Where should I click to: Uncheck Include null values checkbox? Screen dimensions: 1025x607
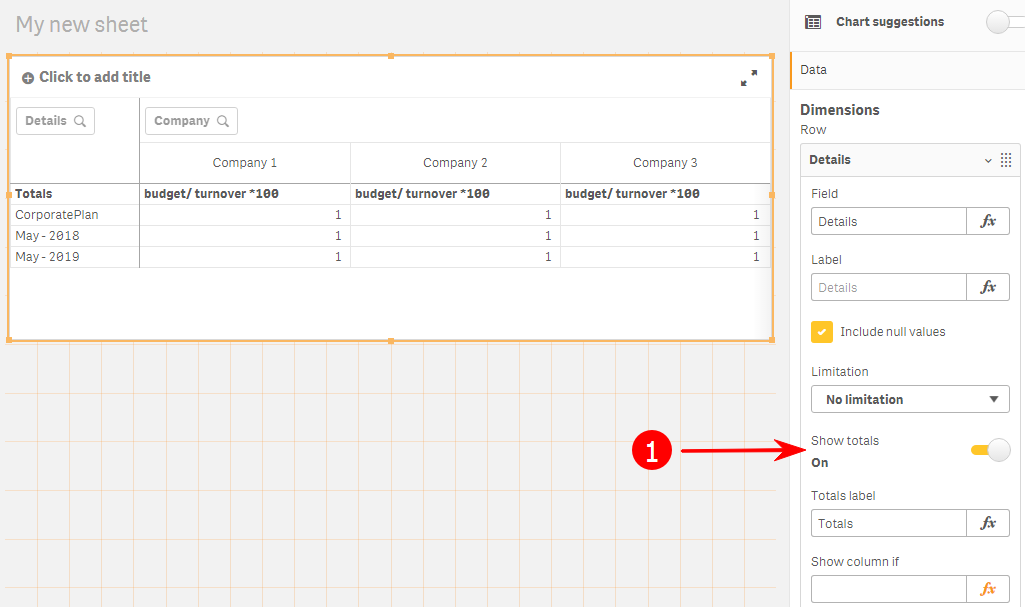pos(822,332)
